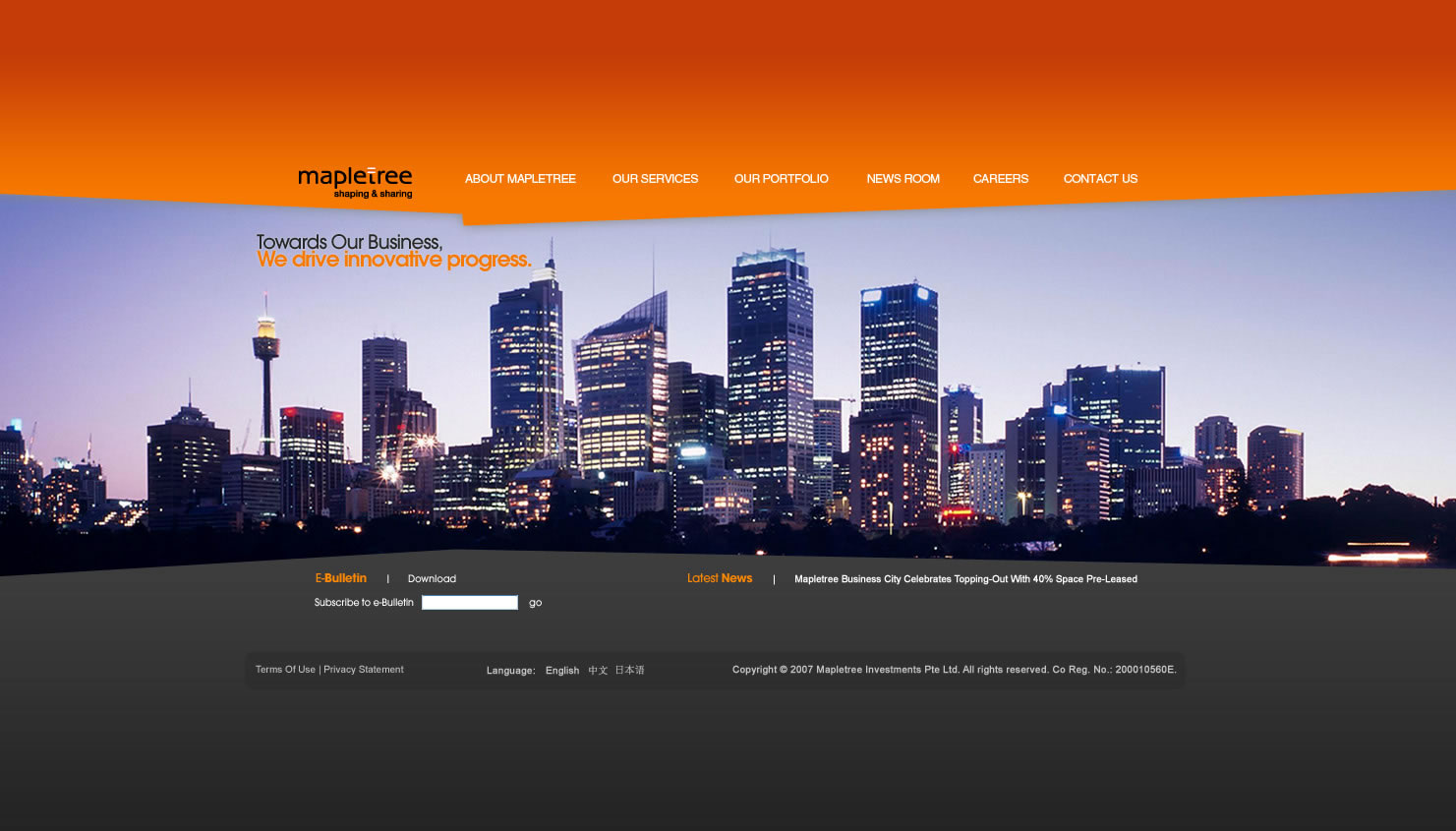The width and height of the screenshot is (1456, 831).
Task: Click the E-Bulletin heading
Action: click(x=340, y=578)
